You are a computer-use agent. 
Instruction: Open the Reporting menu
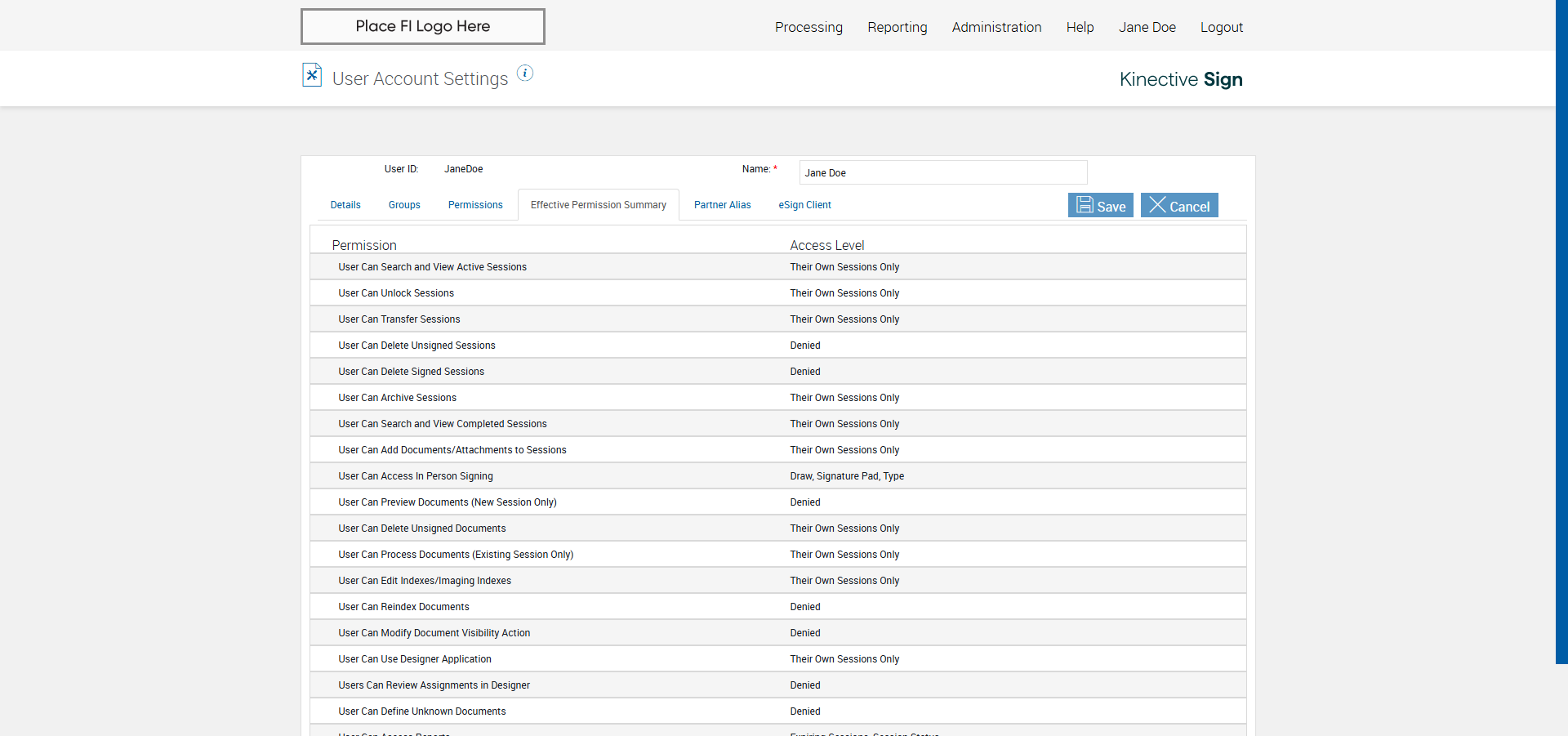pyautogui.click(x=897, y=27)
